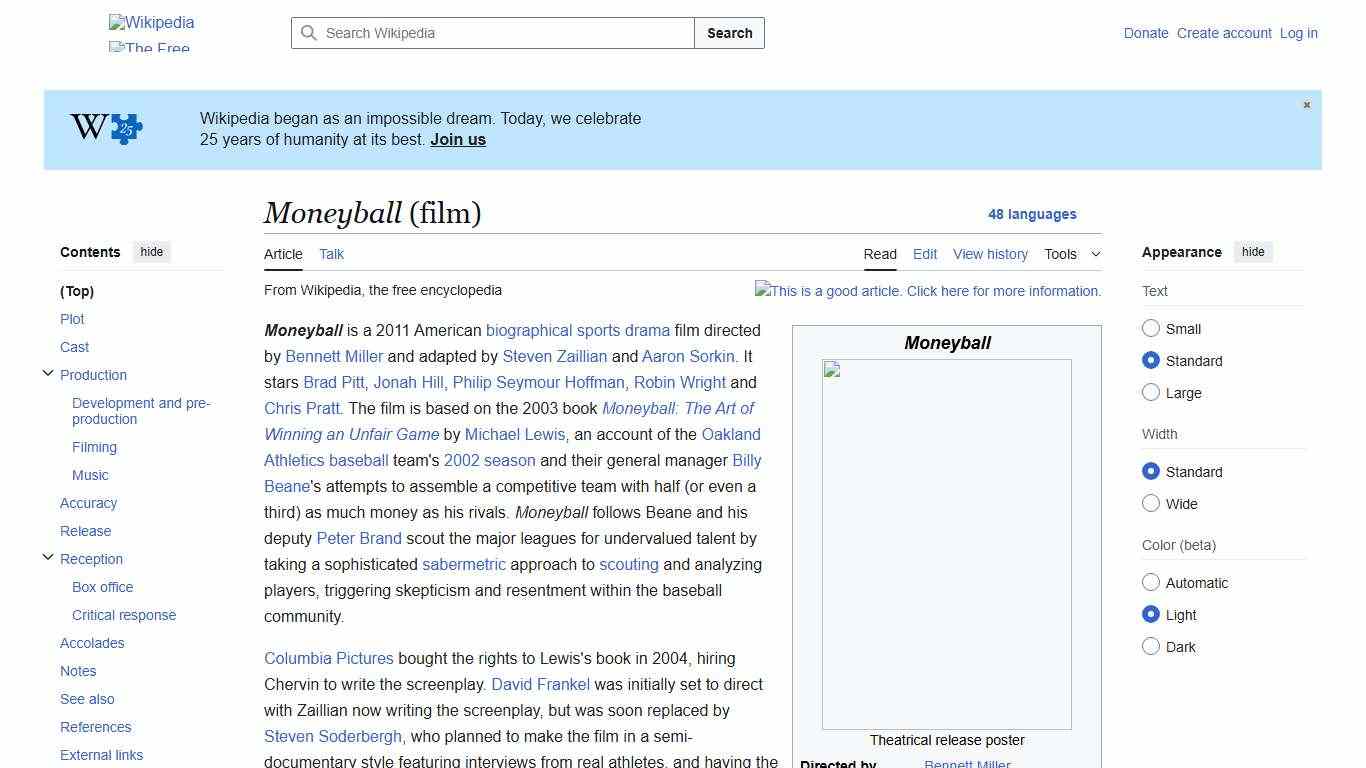1366x768 pixels.
Task: Open the Donate page
Action: 1146,33
